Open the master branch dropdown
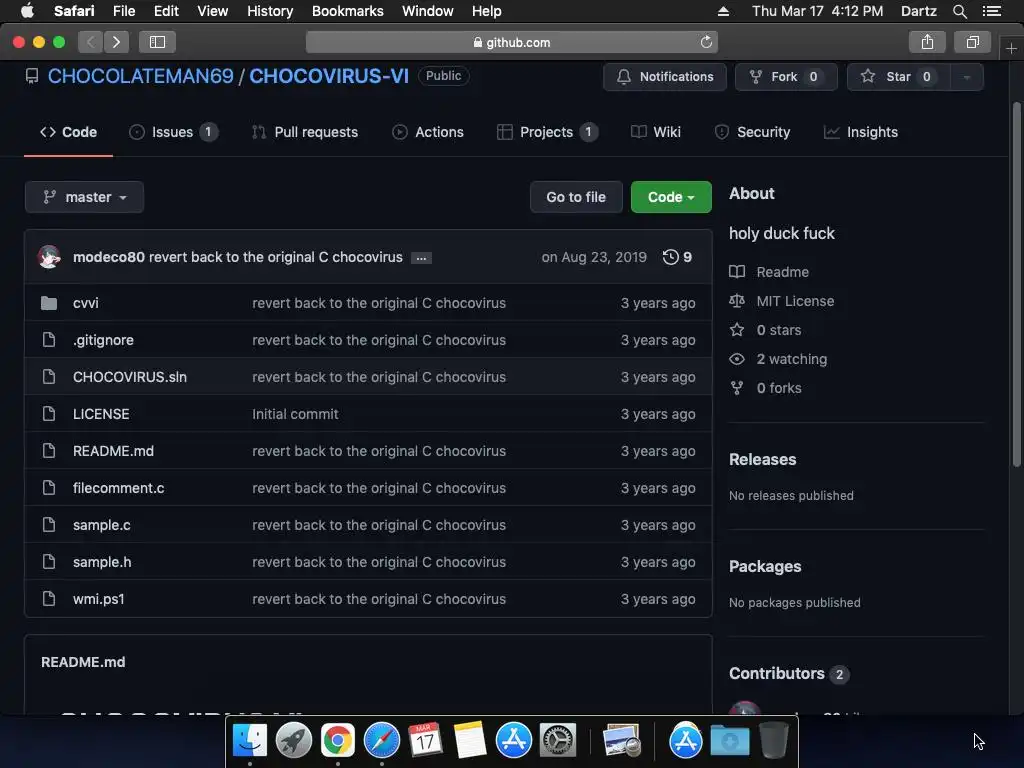The height and width of the screenshot is (768, 1024). [x=84, y=197]
